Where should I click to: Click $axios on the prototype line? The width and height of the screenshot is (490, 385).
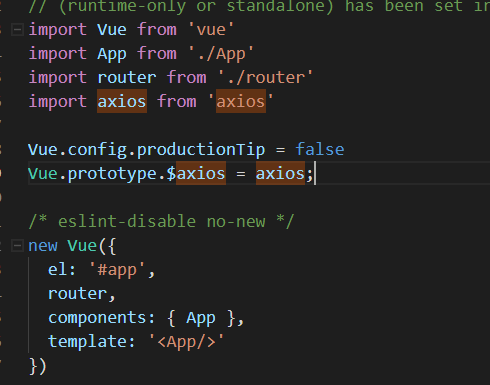point(196,174)
